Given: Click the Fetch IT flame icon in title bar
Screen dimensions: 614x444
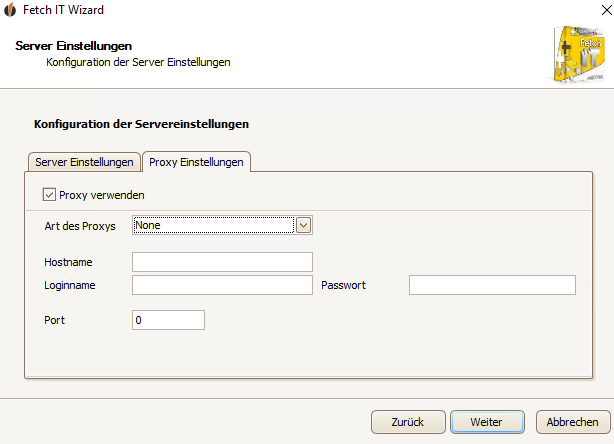Looking at the screenshot, I should [10, 10].
